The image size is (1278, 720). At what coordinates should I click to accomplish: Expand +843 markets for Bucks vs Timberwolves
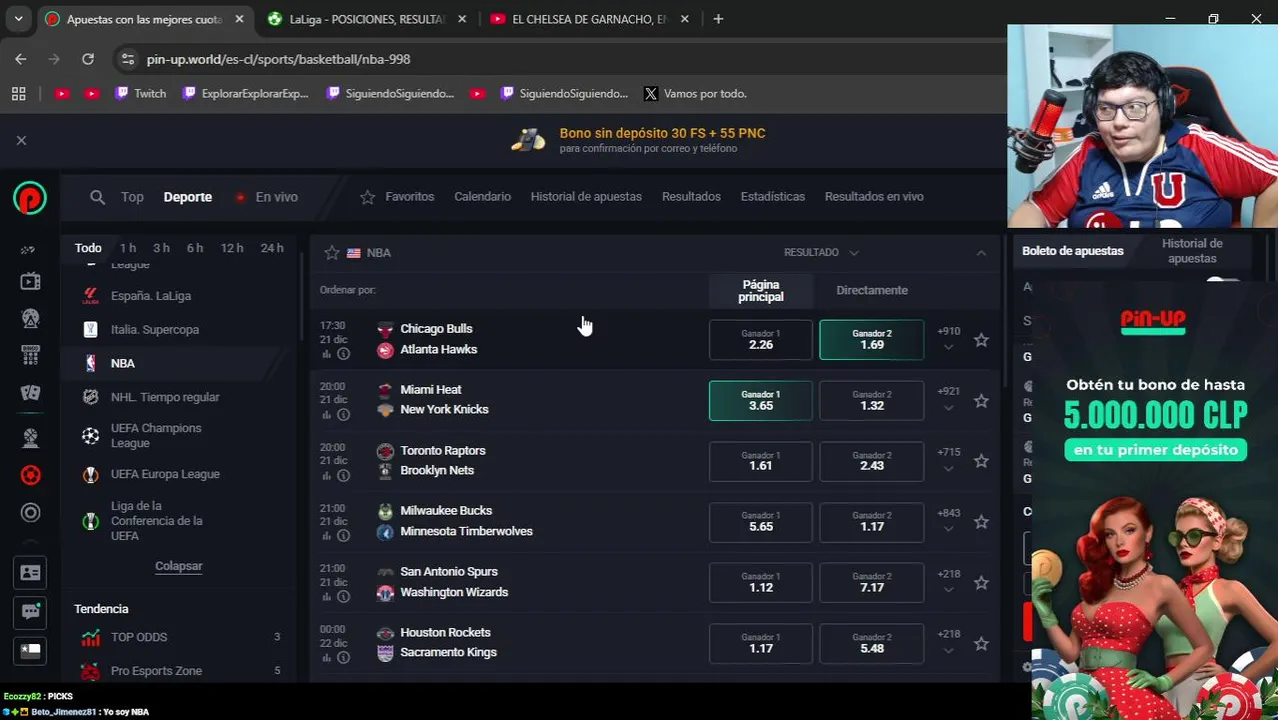point(948,521)
